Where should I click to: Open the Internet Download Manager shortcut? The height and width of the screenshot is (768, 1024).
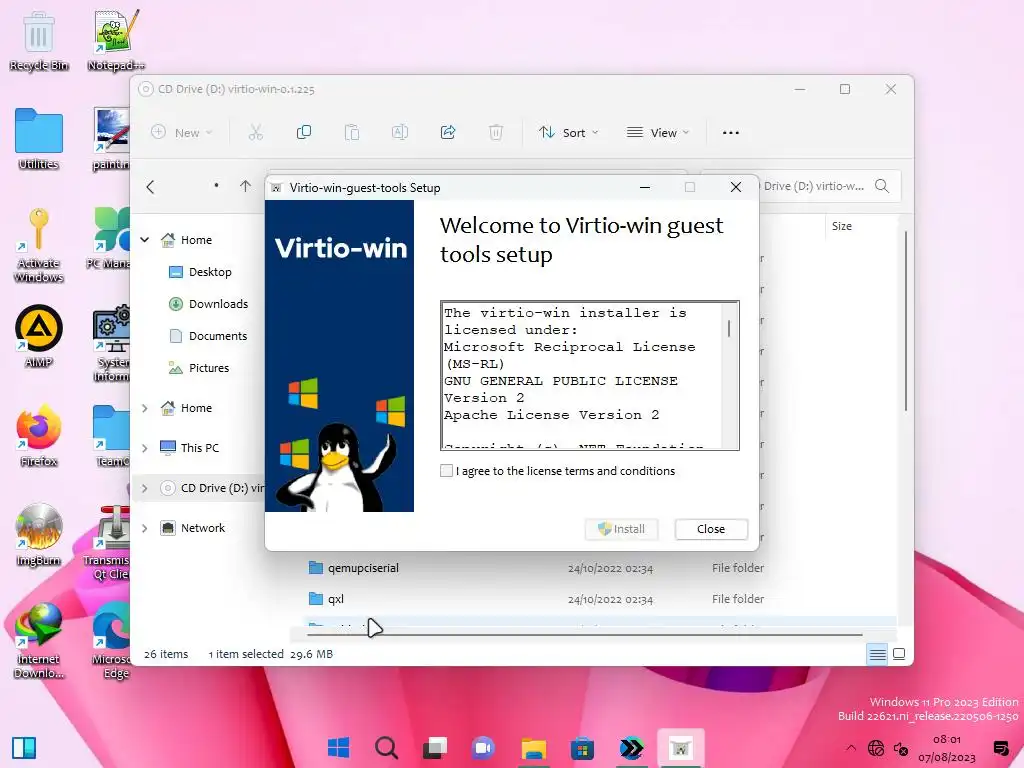click(x=39, y=641)
